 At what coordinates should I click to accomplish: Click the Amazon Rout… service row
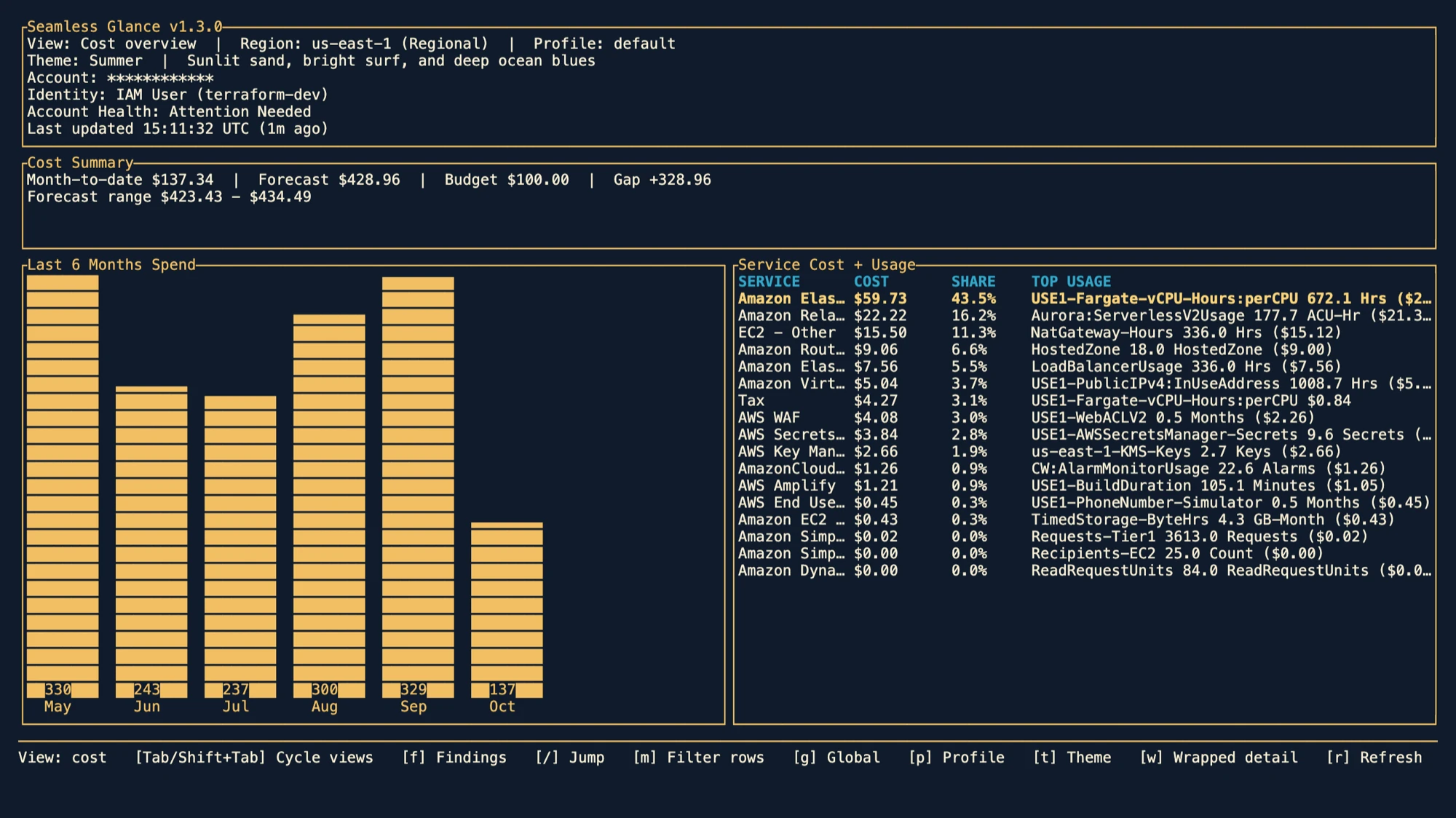[1085, 349]
